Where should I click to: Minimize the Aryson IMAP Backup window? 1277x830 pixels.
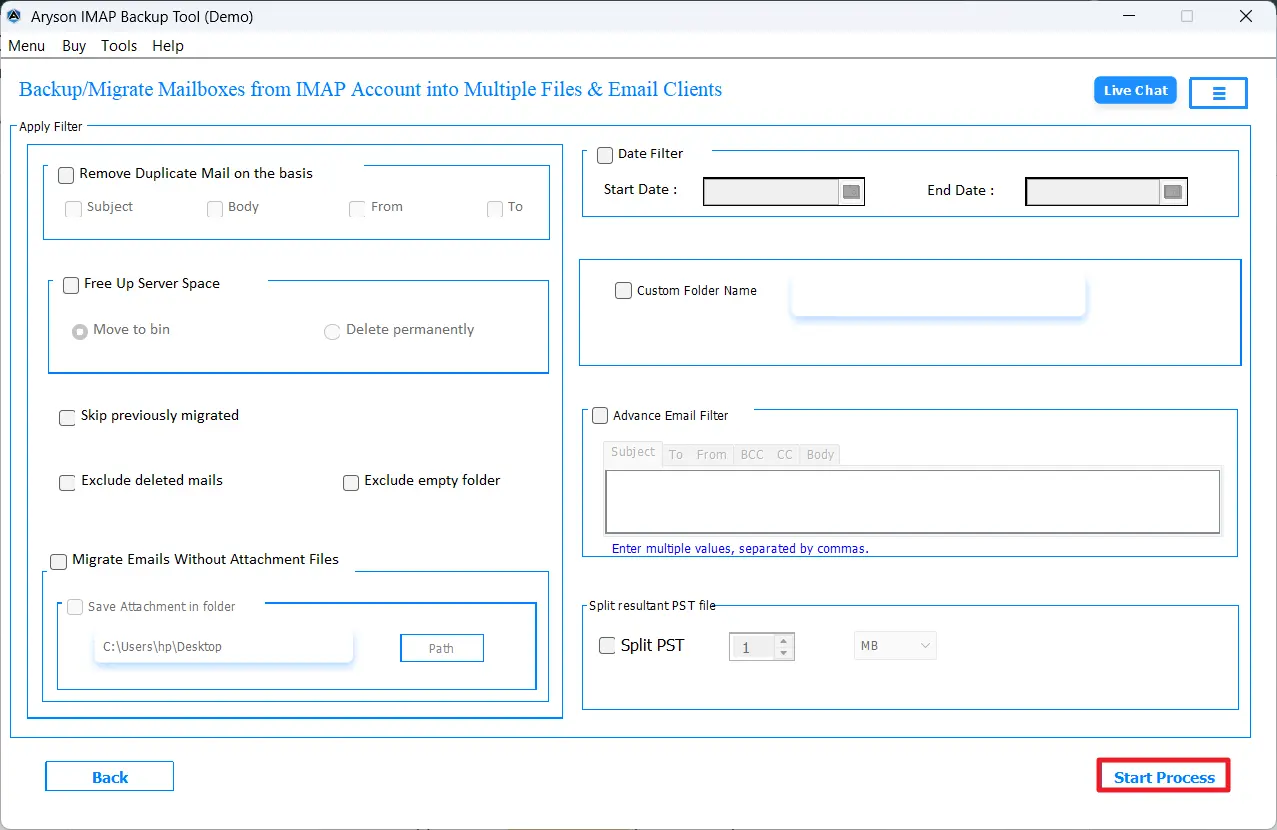click(x=1129, y=16)
